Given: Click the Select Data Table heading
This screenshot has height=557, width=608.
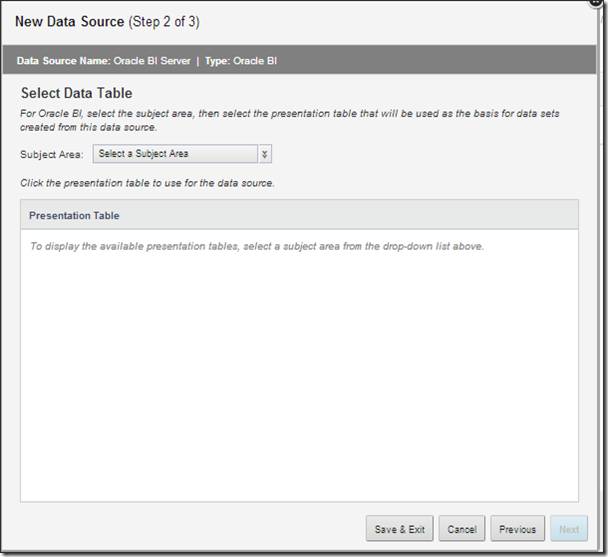Looking at the screenshot, I should (76, 93).
